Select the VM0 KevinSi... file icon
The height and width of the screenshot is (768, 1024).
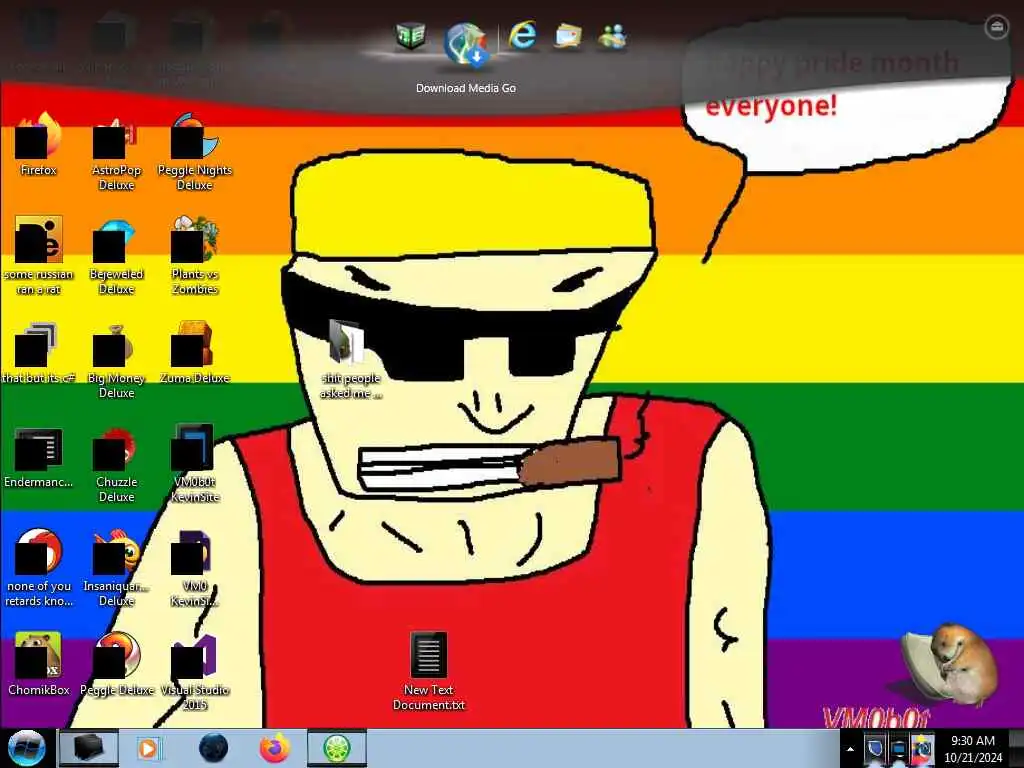click(195, 568)
